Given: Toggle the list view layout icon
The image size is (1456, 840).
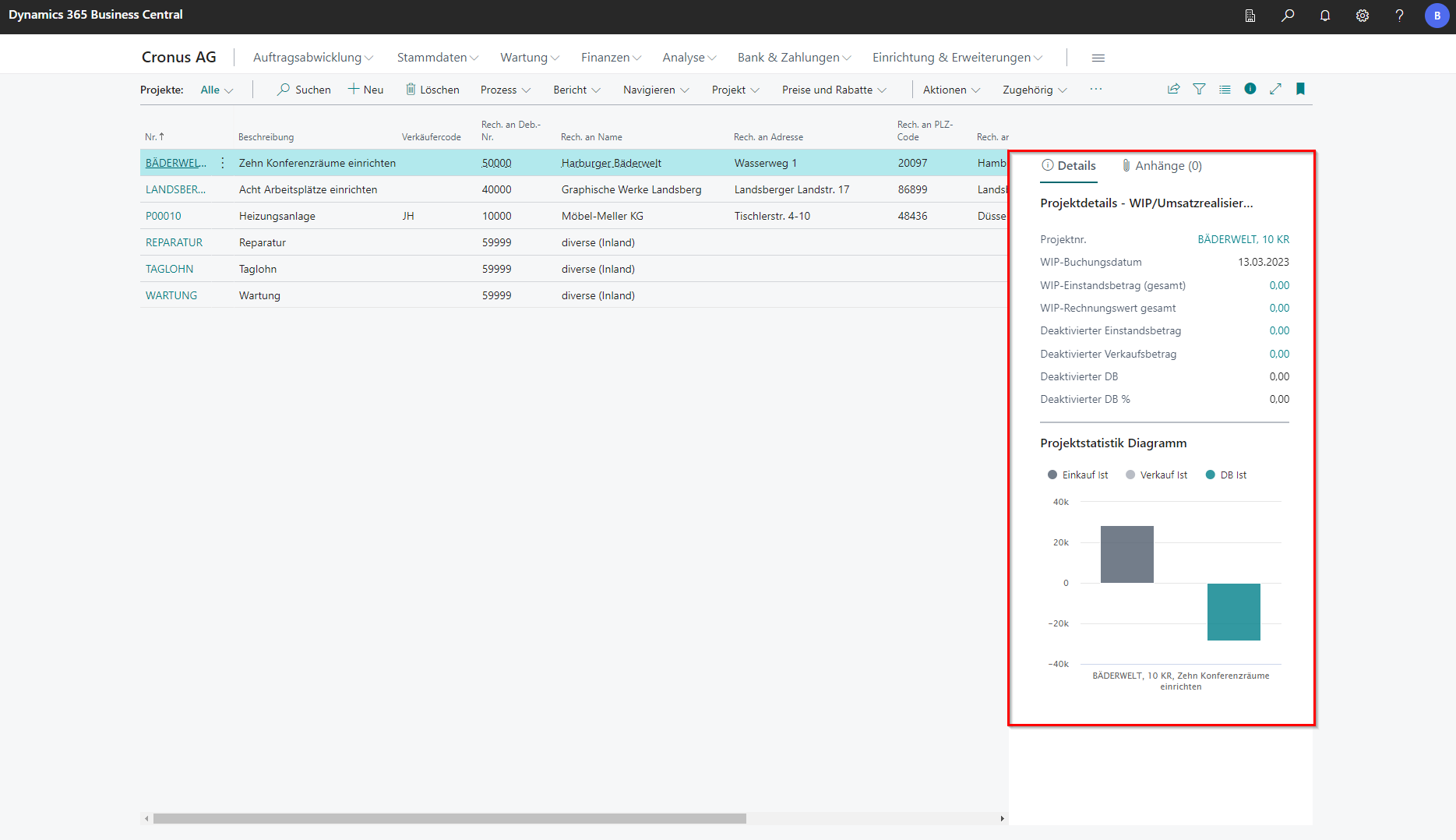Looking at the screenshot, I should click(1225, 89).
